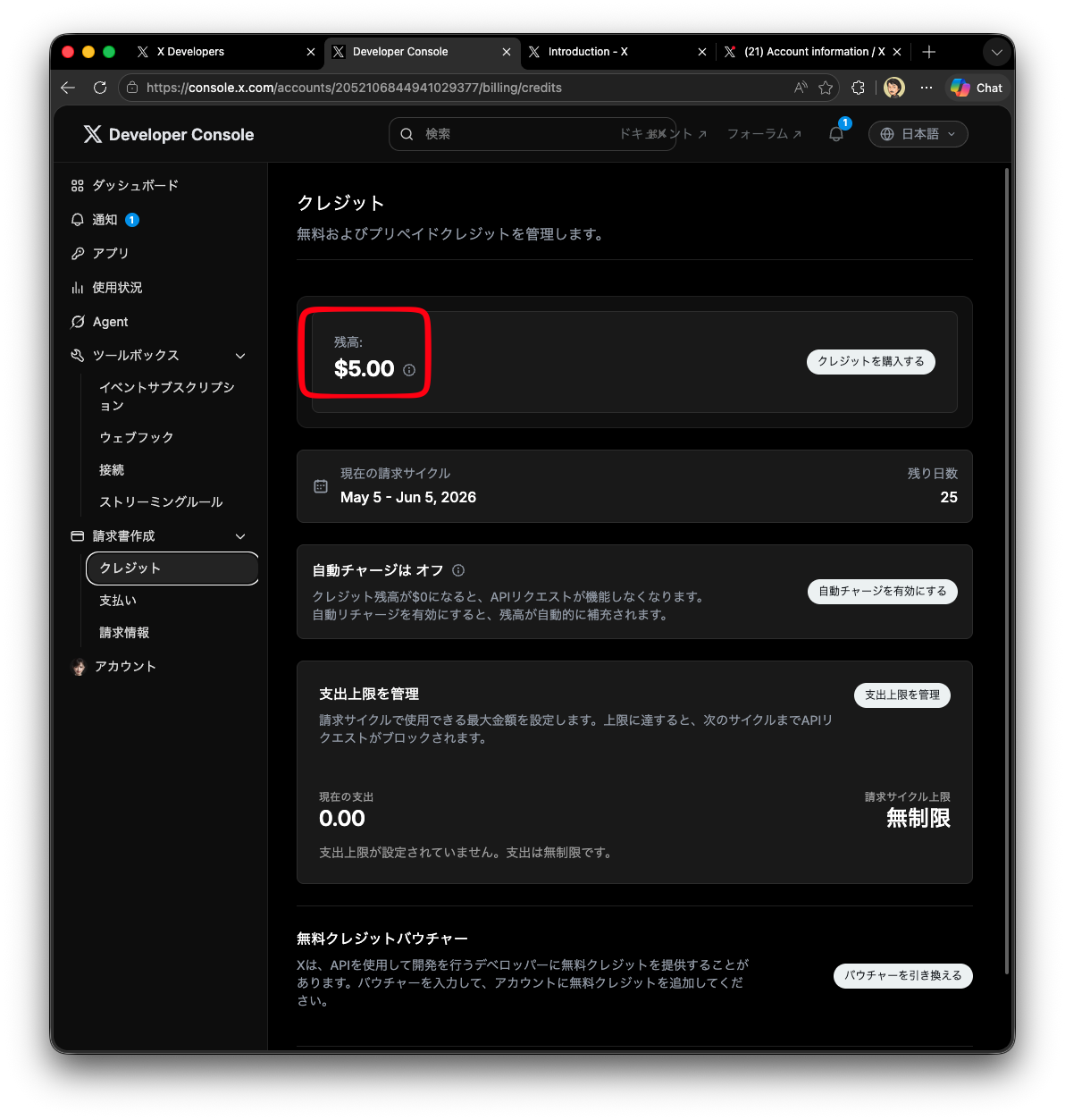
Task: Click the calendar icon in billing cycle card
Action: tap(321, 486)
